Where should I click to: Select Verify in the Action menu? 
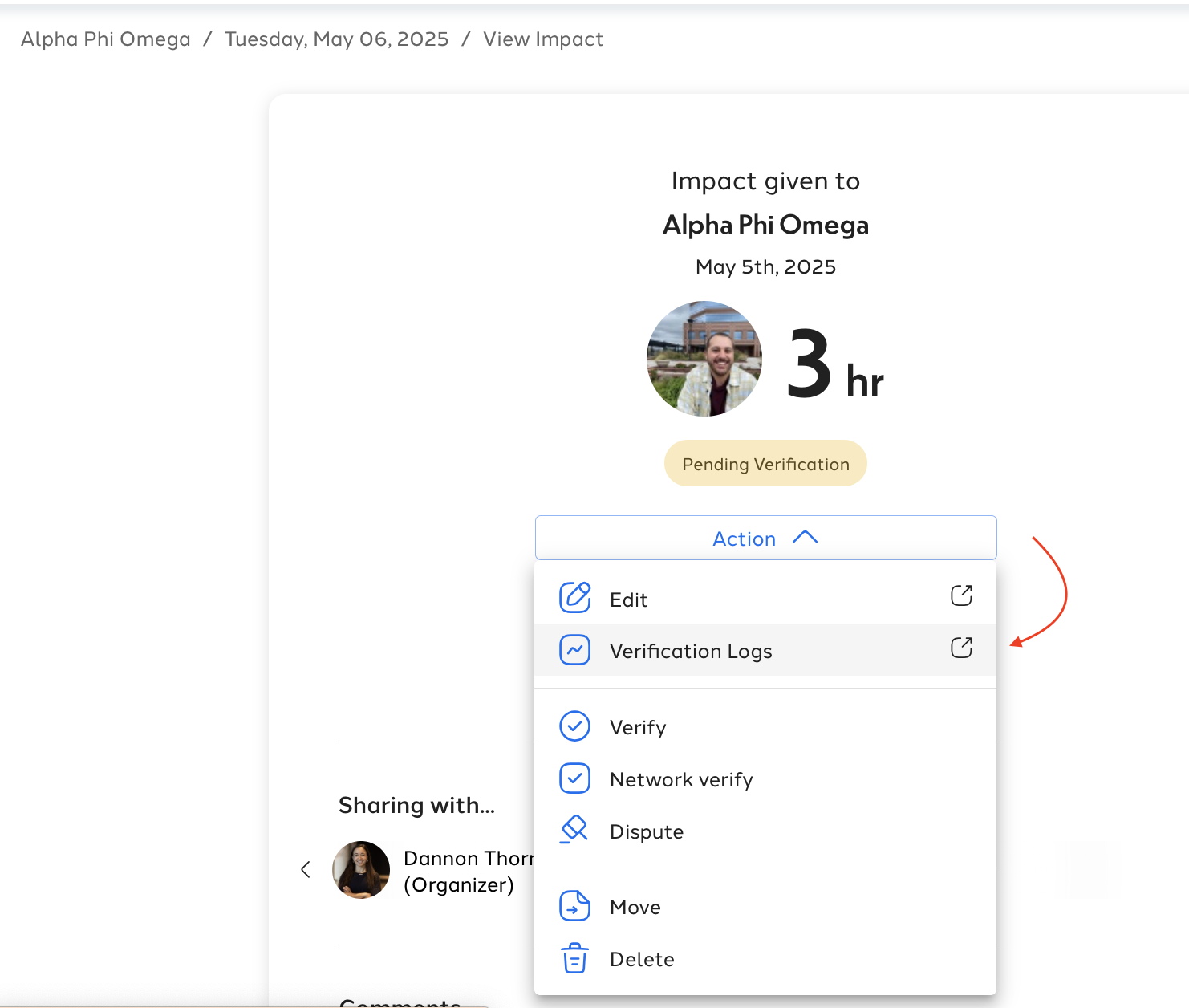click(x=765, y=727)
